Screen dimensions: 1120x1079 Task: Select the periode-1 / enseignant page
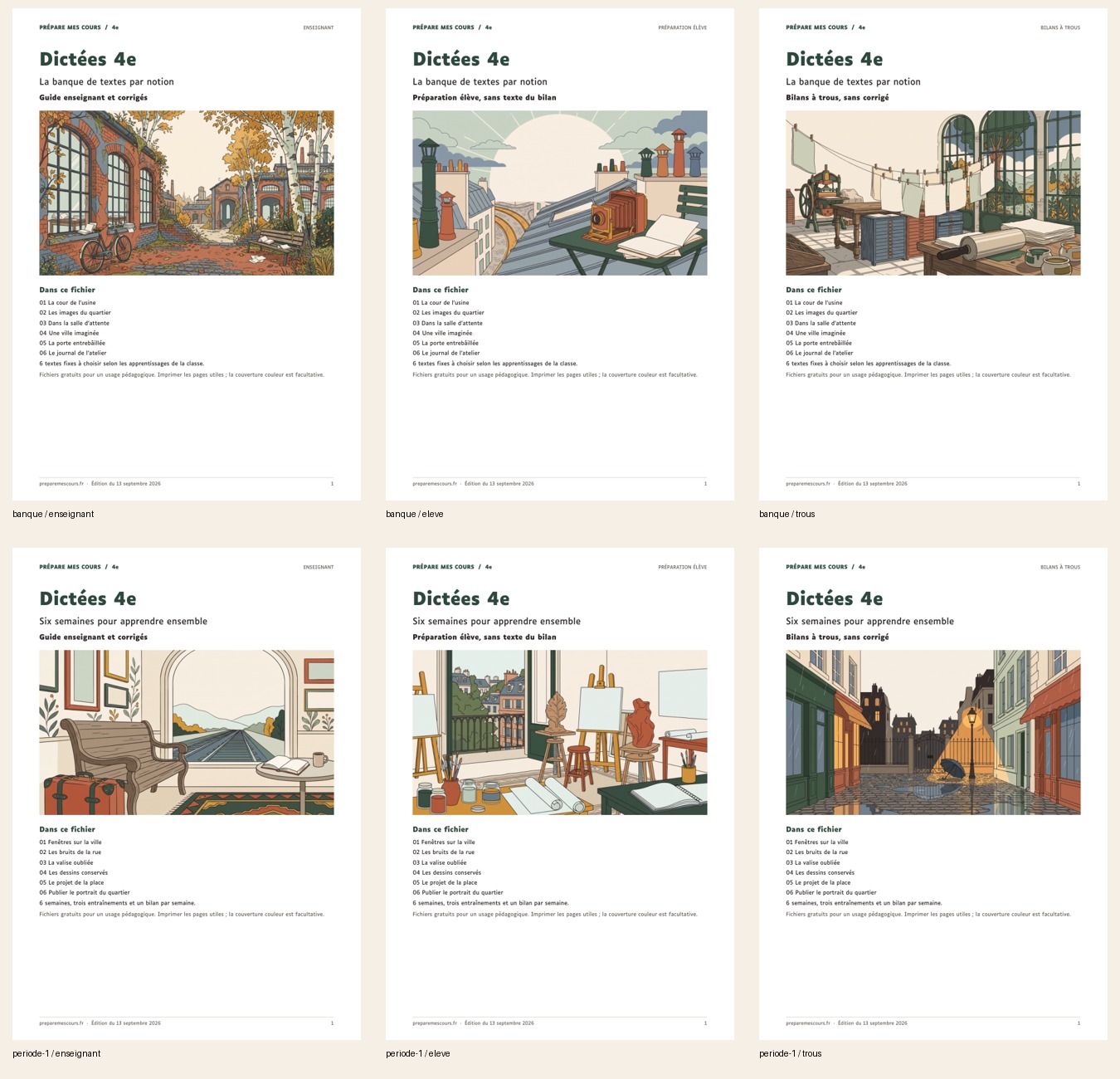pyautogui.click(x=187, y=793)
